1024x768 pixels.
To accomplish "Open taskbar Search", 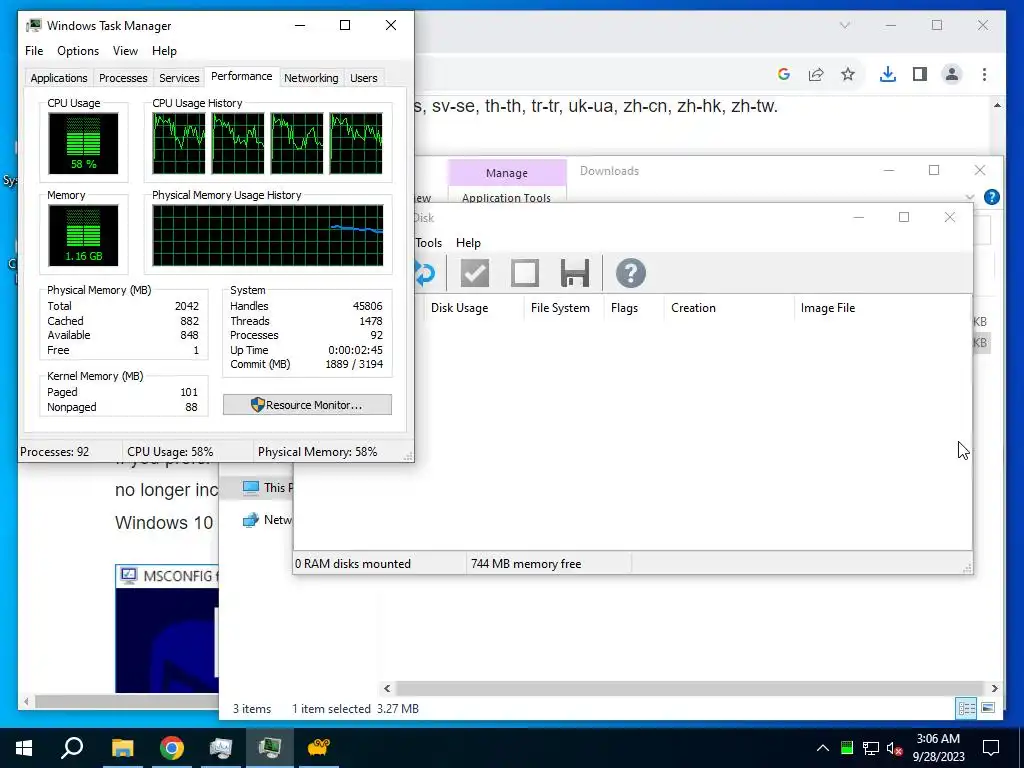I will [x=72, y=748].
